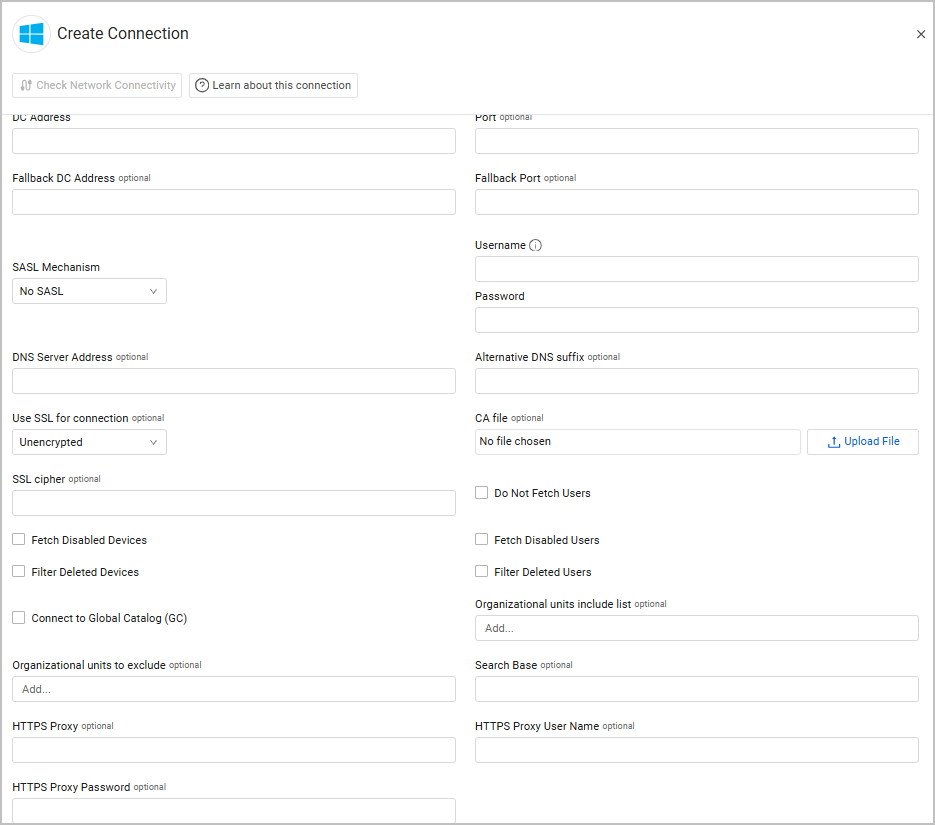935x825 pixels.
Task: Click the Password input field
Action: (x=697, y=320)
